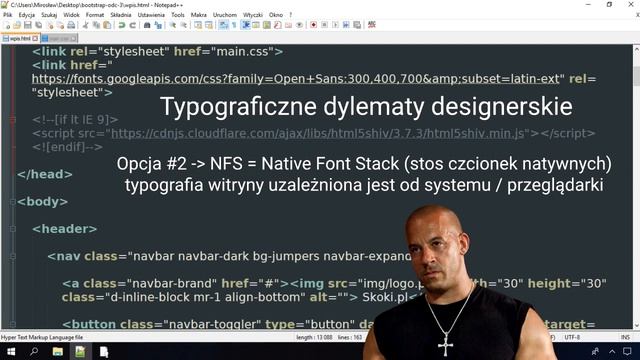Toggle show all characters pilcrow icon
Viewport: 640px width, 360px height.
(234, 25)
